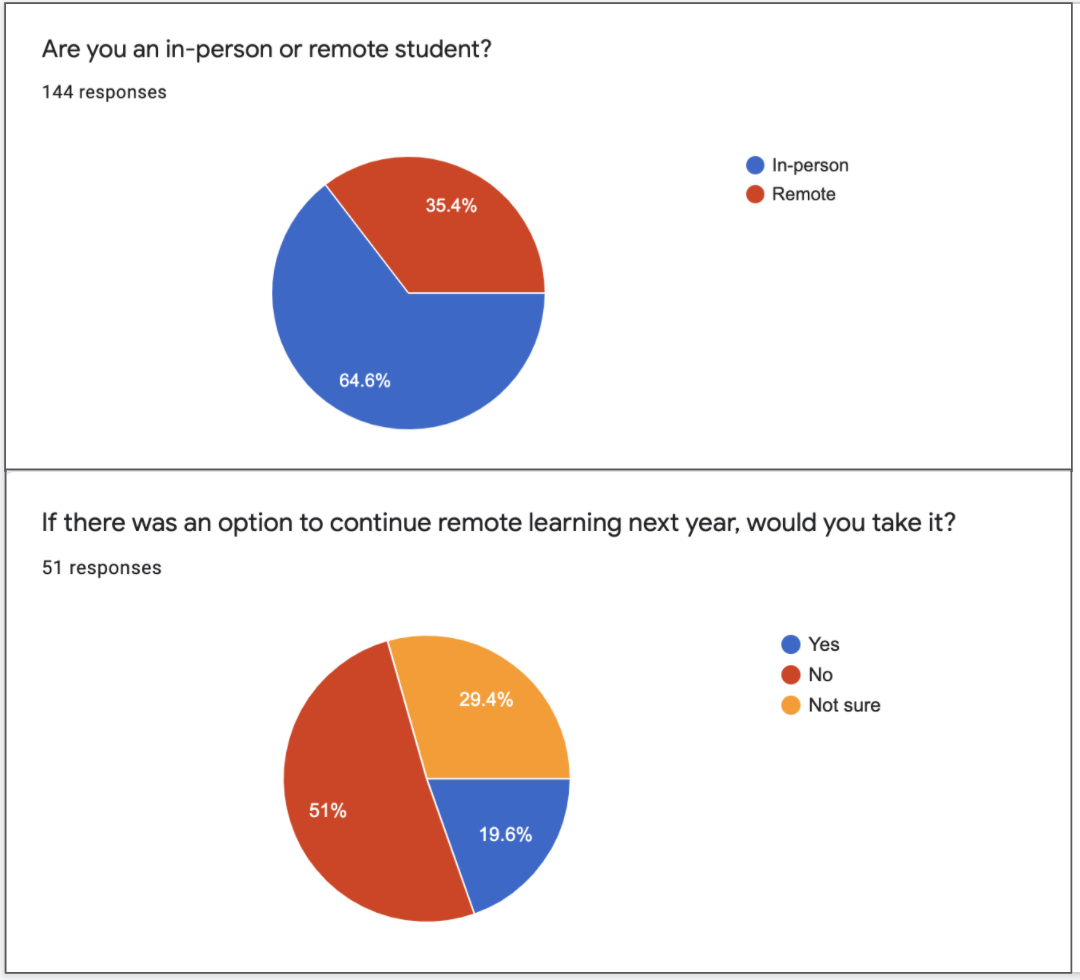The height and width of the screenshot is (980, 1080).
Task: Click the 144 responses text
Action: (x=104, y=92)
